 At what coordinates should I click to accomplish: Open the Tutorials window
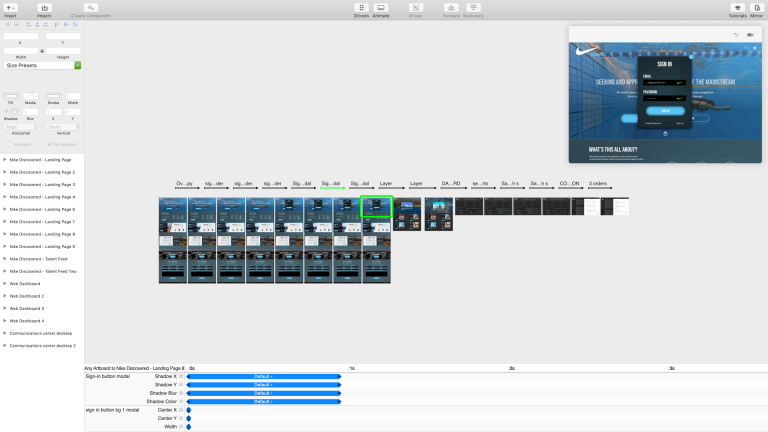pos(737,8)
